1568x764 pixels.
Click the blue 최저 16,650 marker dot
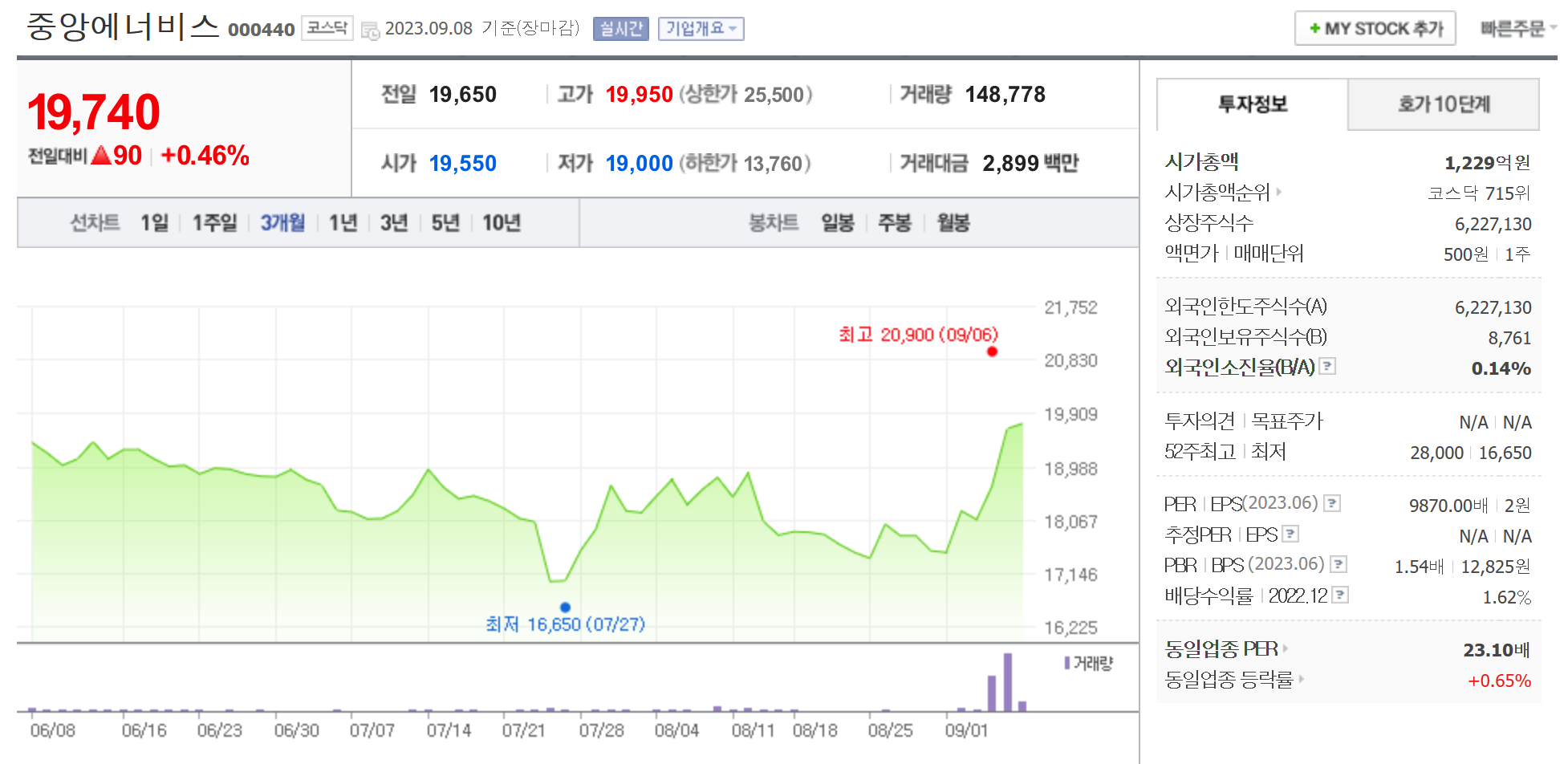(x=565, y=608)
